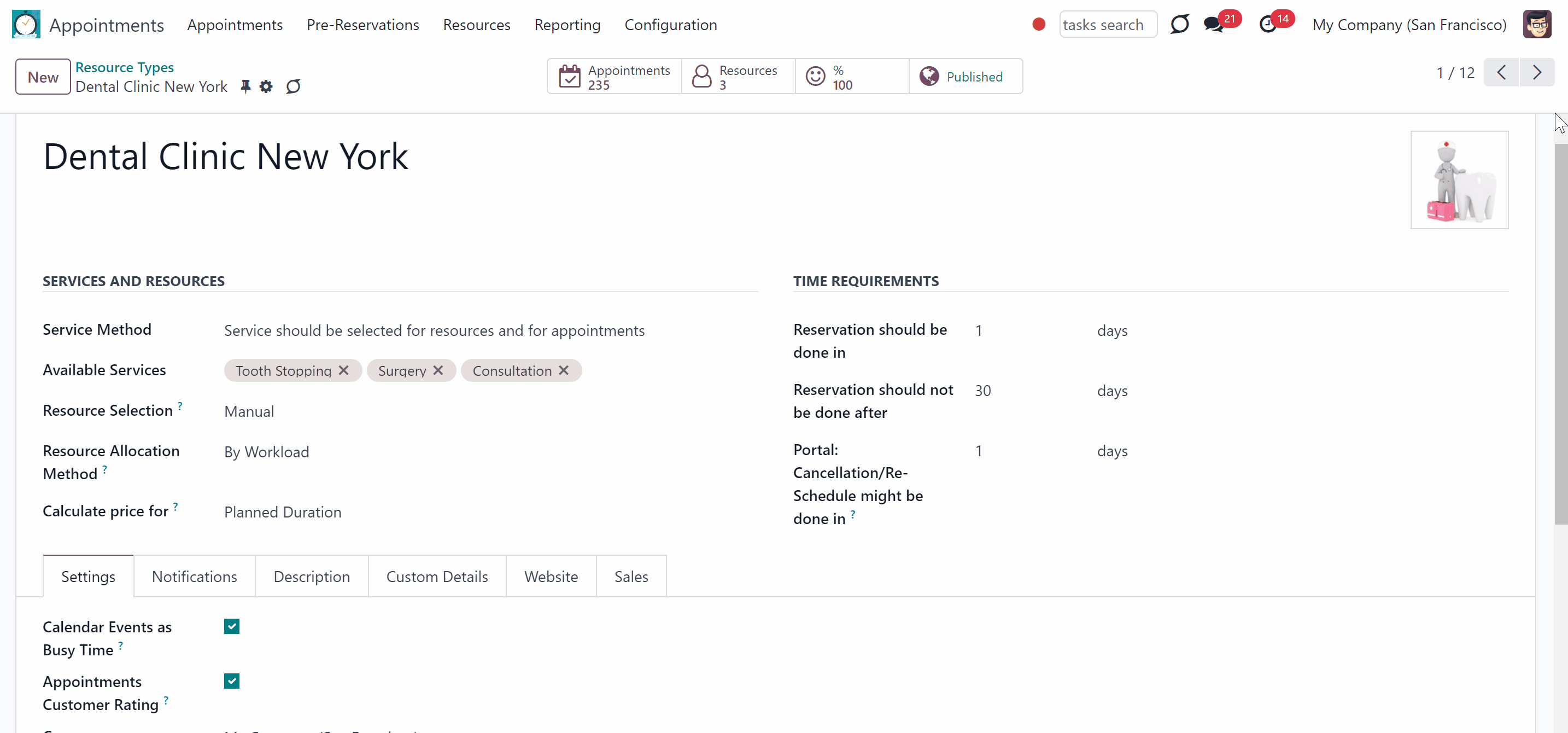1568x733 pixels.
Task: Open the gear actions menu
Action: 266,86
